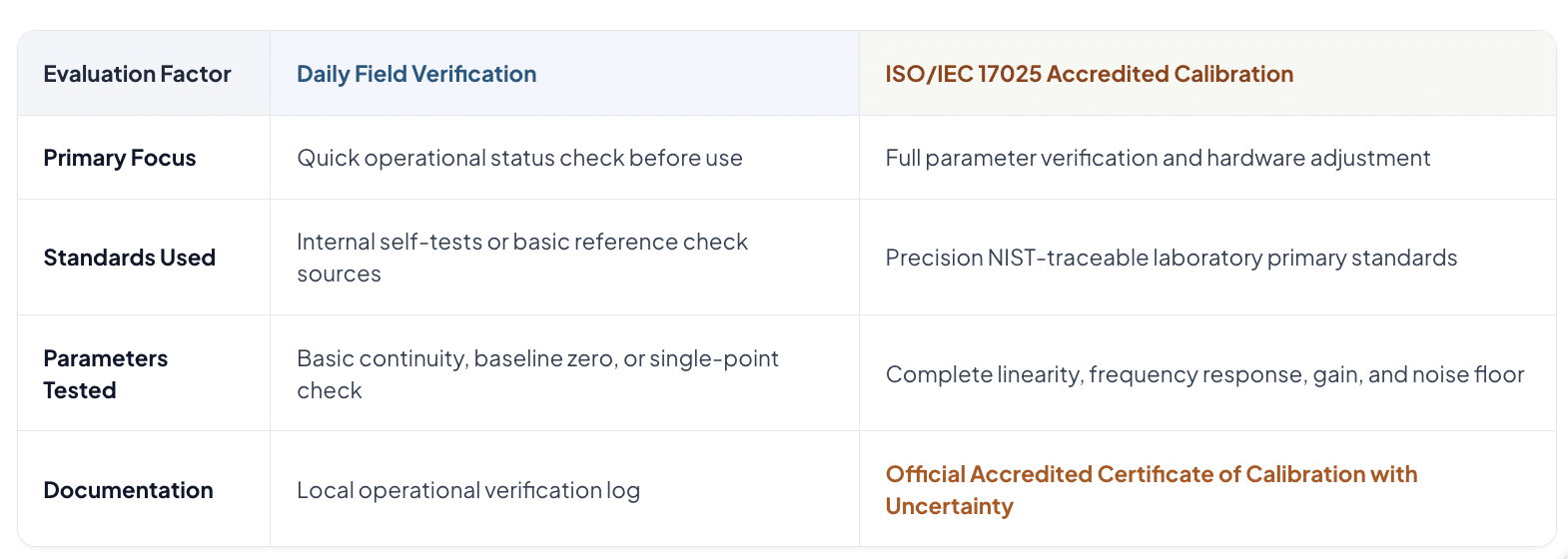Screen dimensions: 1568x559
Task: Click the 'Internal self-tests' cell text
Action: pyautogui.click(x=522, y=258)
